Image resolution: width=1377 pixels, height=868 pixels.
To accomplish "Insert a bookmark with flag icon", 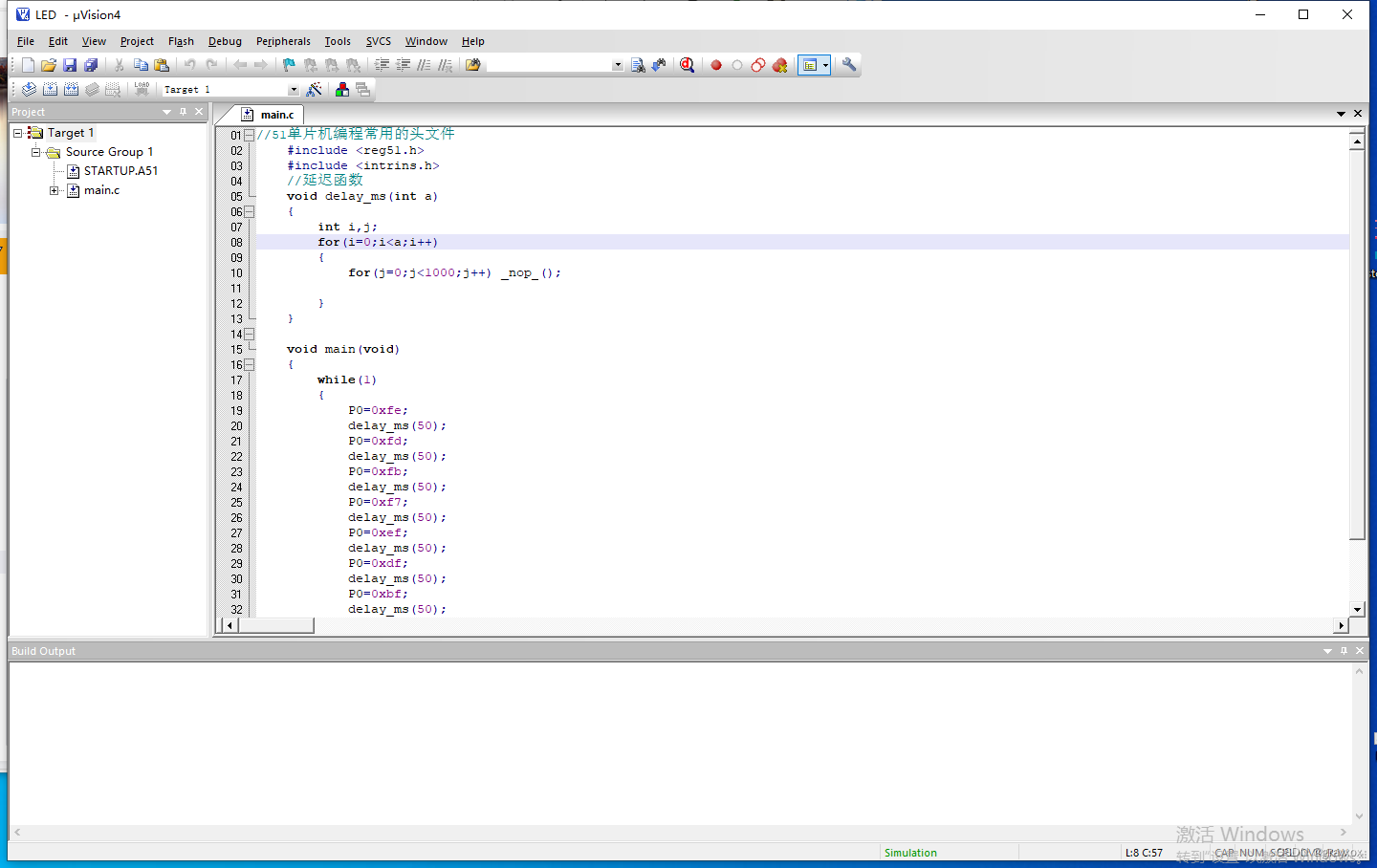I will click(290, 65).
